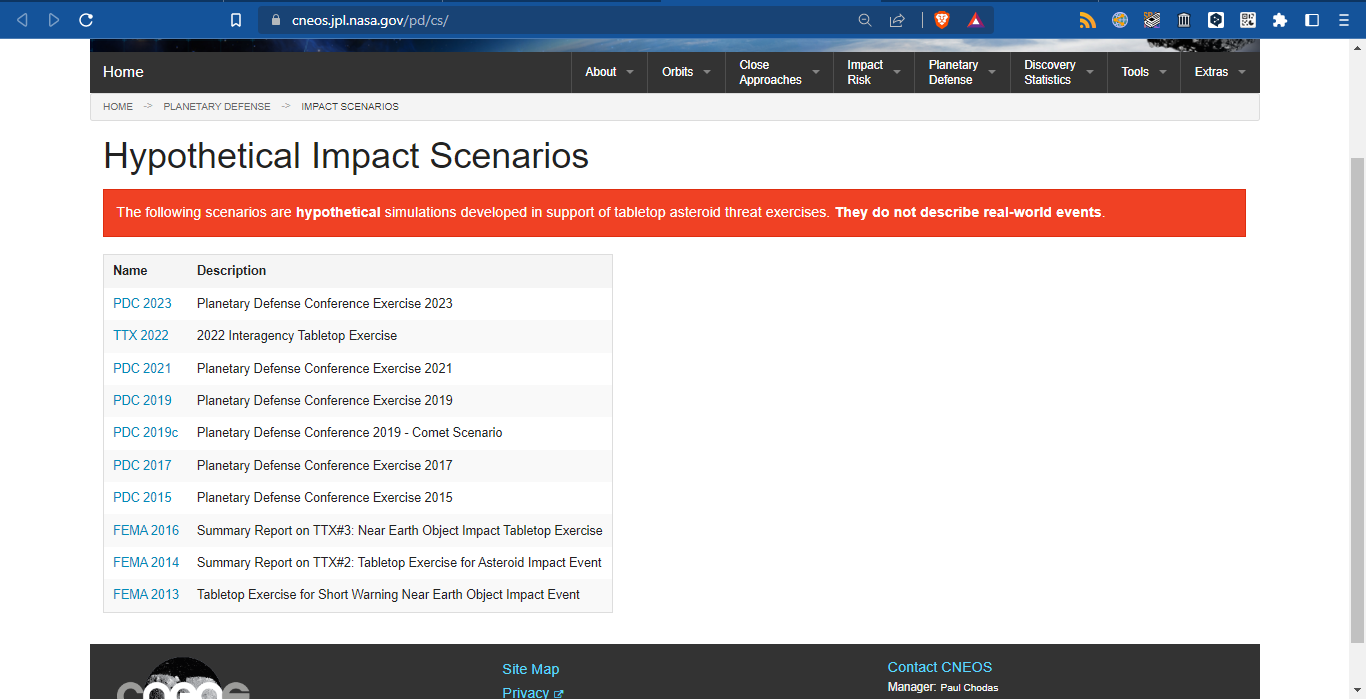
Task: Click 'Summary Report on TTX#3' description text
Action: (400, 530)
